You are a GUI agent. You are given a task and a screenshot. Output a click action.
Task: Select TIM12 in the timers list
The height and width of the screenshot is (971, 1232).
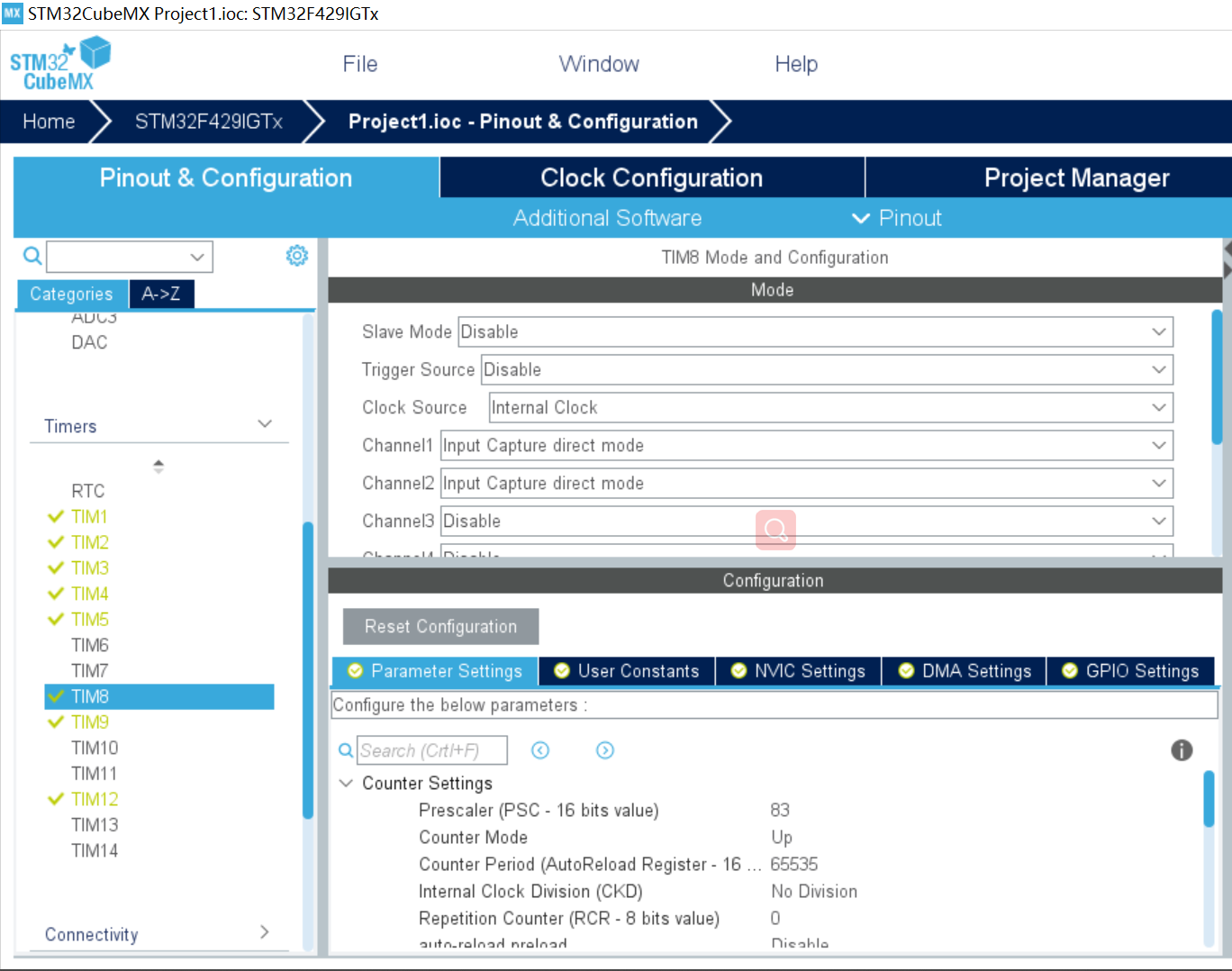pos(95,799)
